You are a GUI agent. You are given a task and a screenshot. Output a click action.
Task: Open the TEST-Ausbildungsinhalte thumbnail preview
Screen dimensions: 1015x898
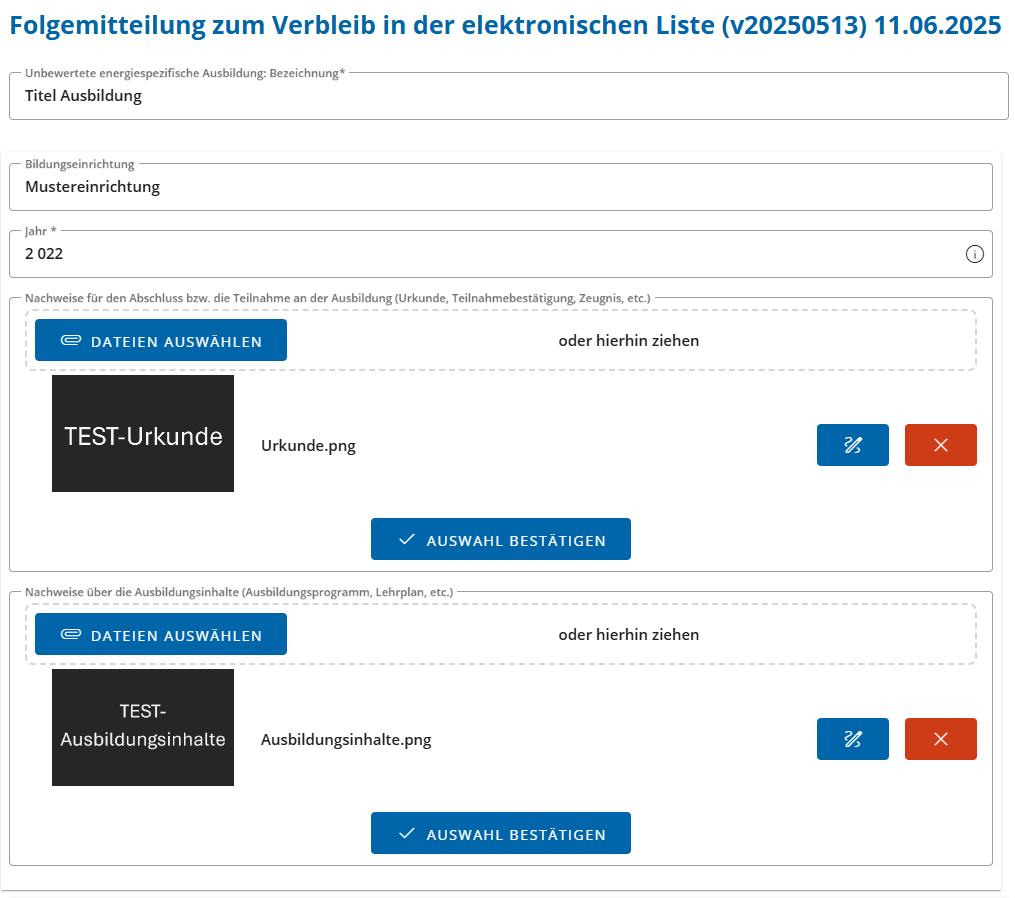pos(143,728)
